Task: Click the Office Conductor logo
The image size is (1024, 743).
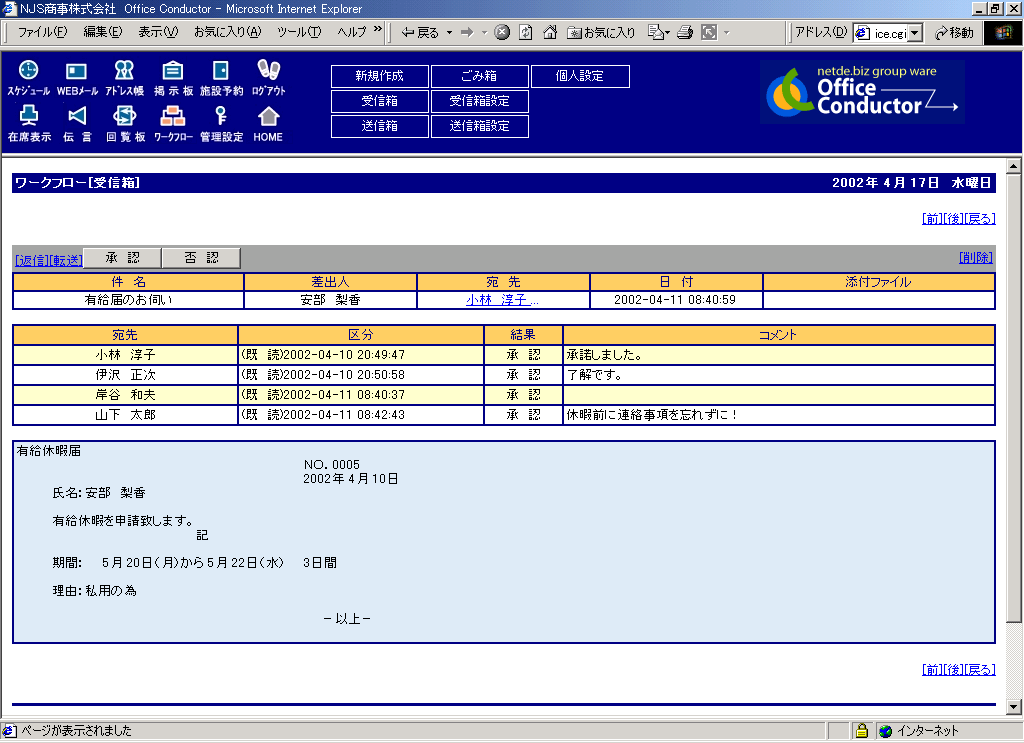Action: pos(862,92)
